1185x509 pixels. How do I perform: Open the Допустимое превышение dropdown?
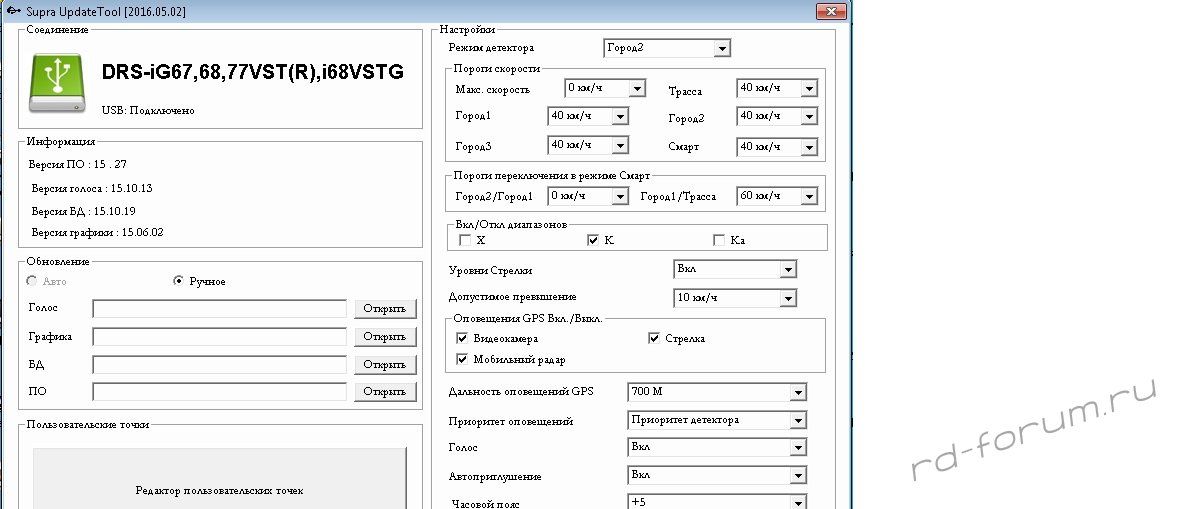click(x=735, y=298)
